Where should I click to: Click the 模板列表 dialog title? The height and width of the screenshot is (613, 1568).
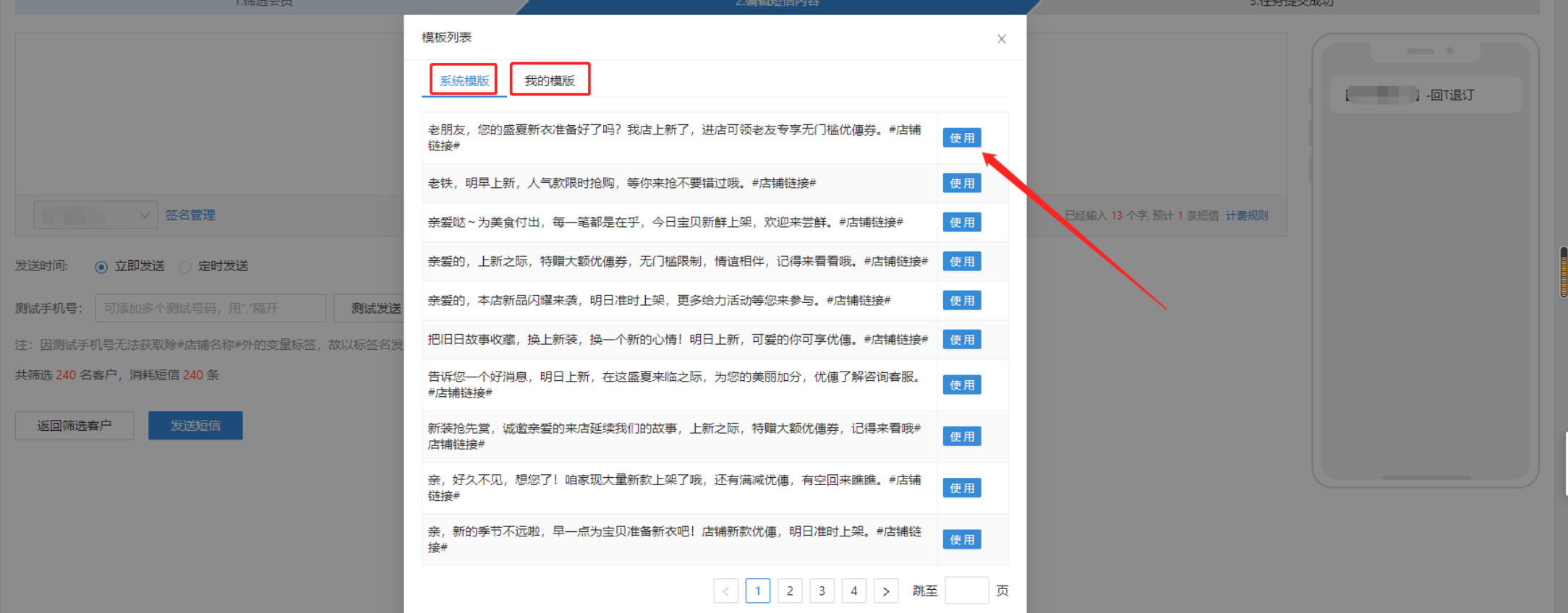(x=446, y=37)
